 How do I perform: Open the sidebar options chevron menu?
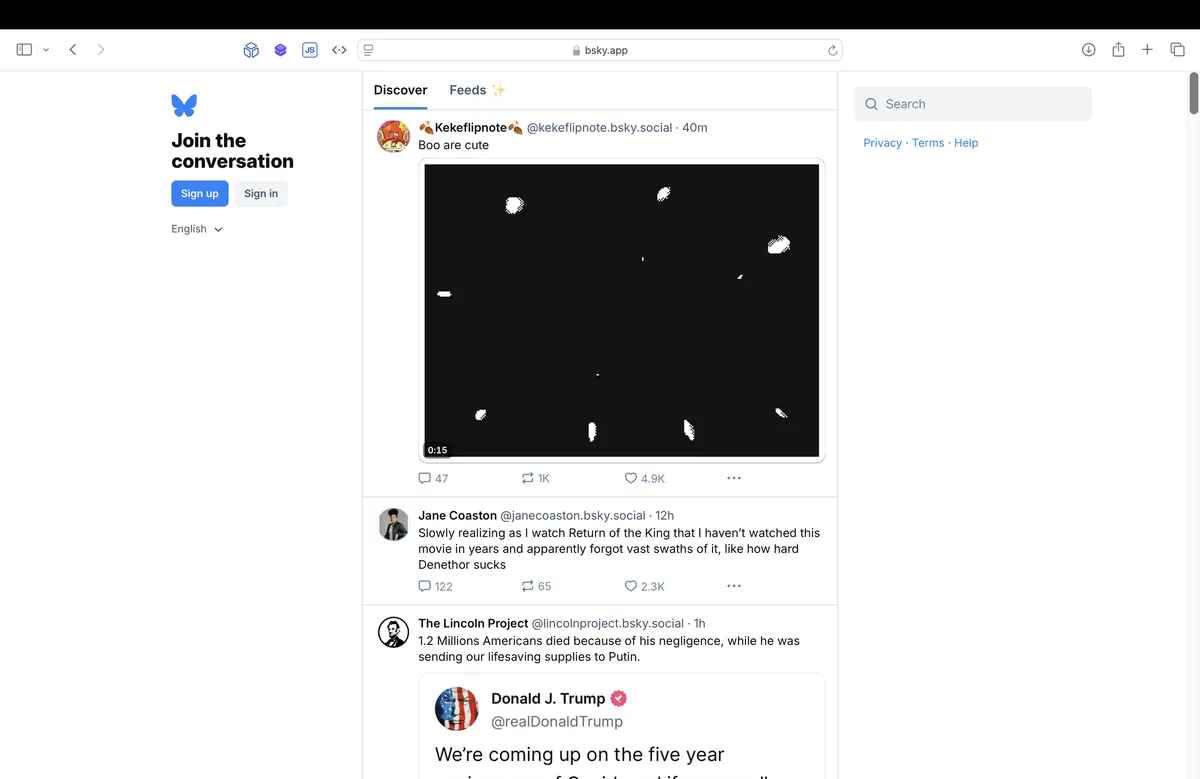click(x=46, y=50)
